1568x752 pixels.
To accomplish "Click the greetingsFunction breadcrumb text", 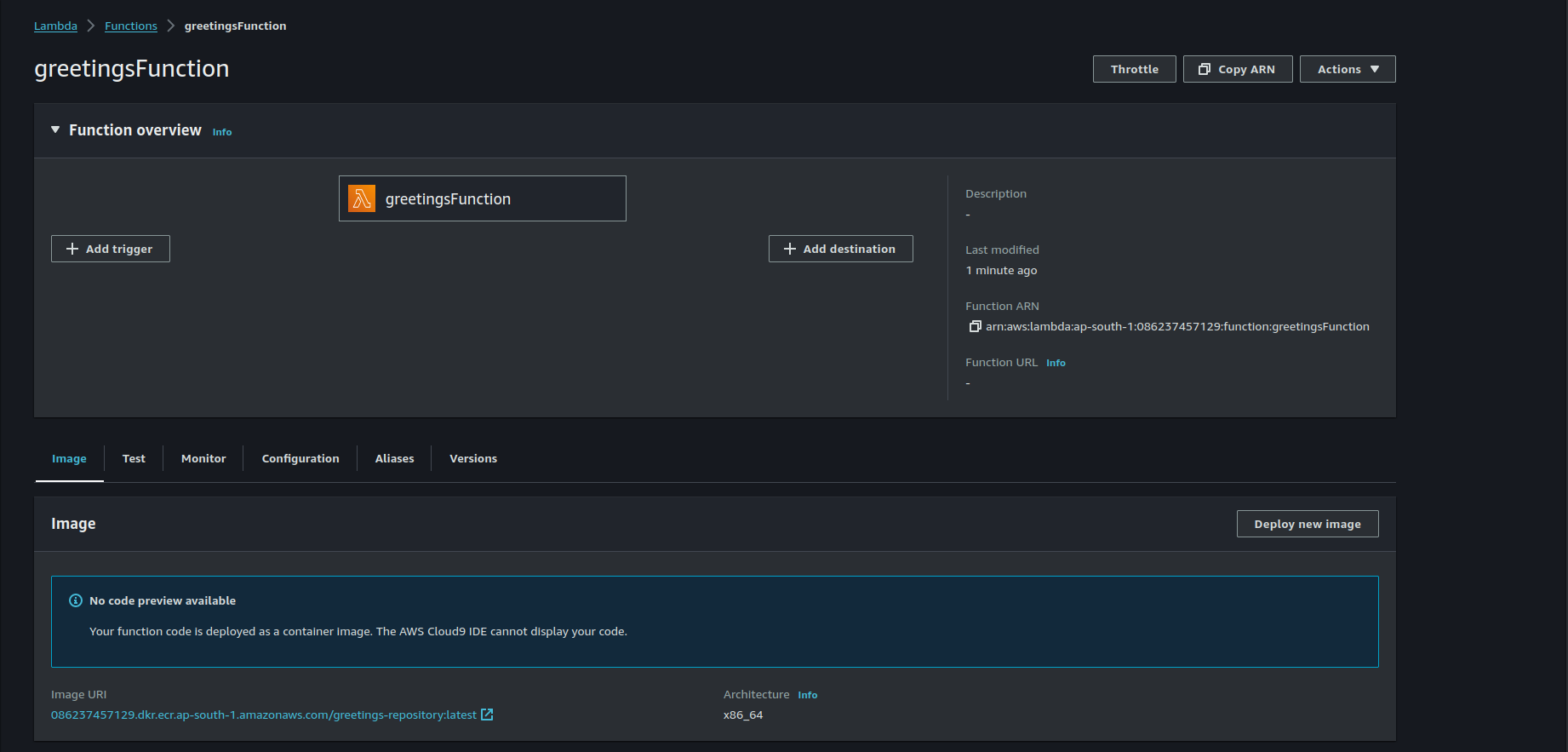I will coord(235,26).
